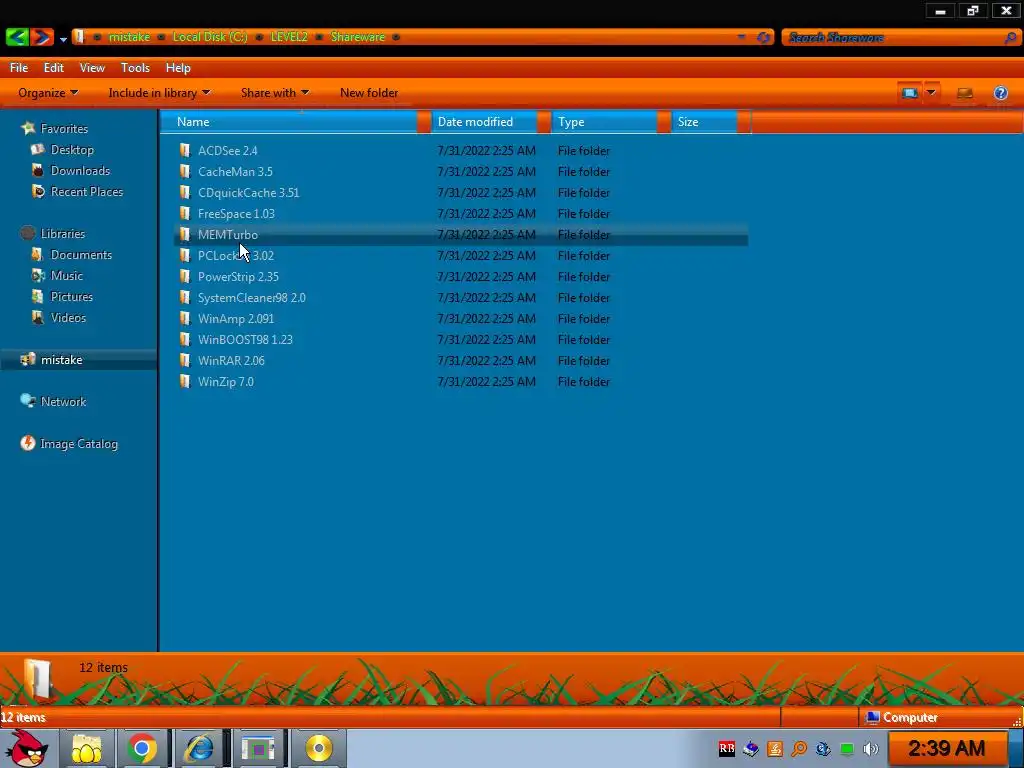Image resolution: width=1024 pixels, height=768 pixels.
Task: Open the address bar history dropdown arrow
Action: 741,37
